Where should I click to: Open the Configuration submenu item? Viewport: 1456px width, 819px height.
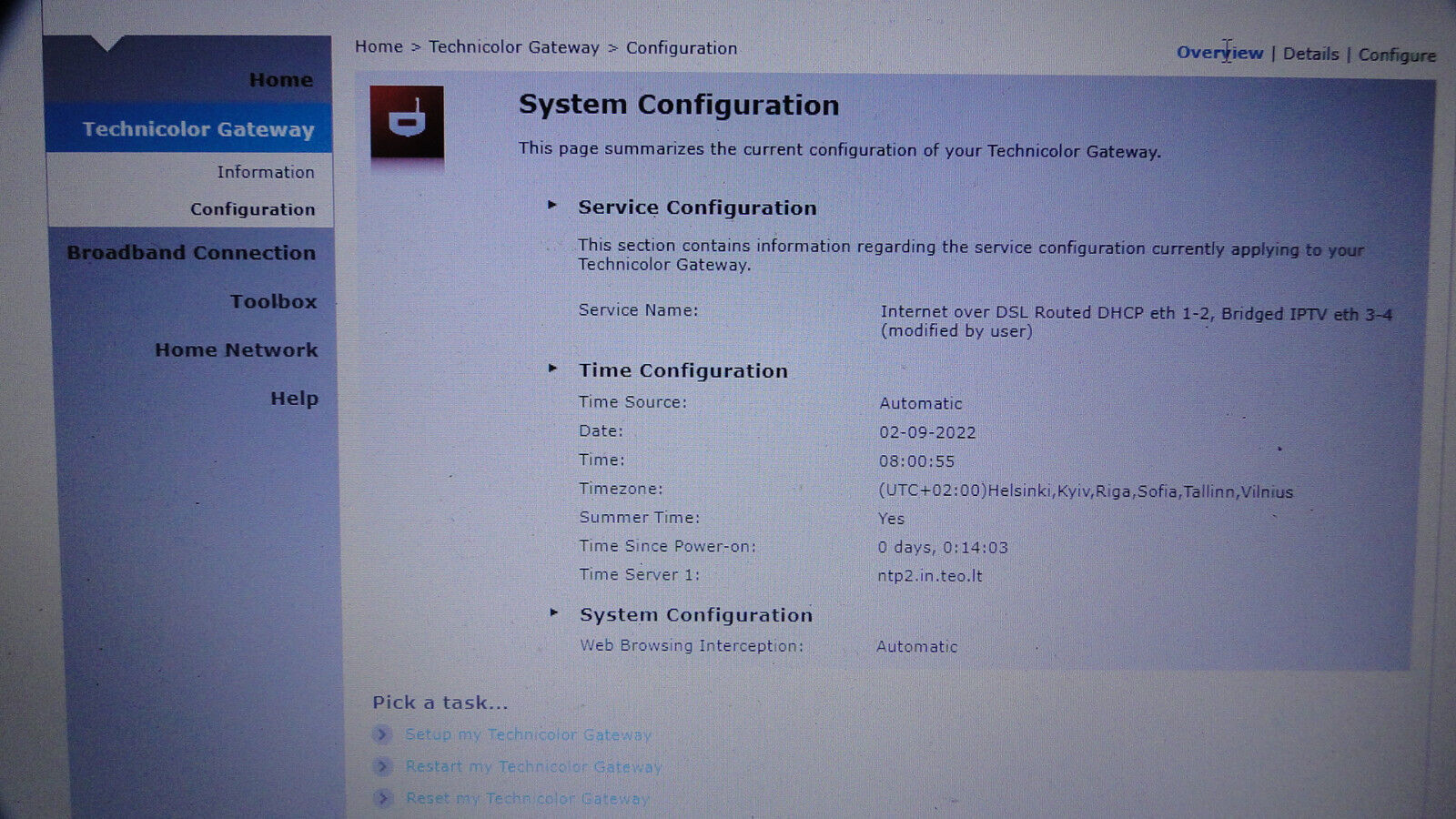click(x=253, y=209)
